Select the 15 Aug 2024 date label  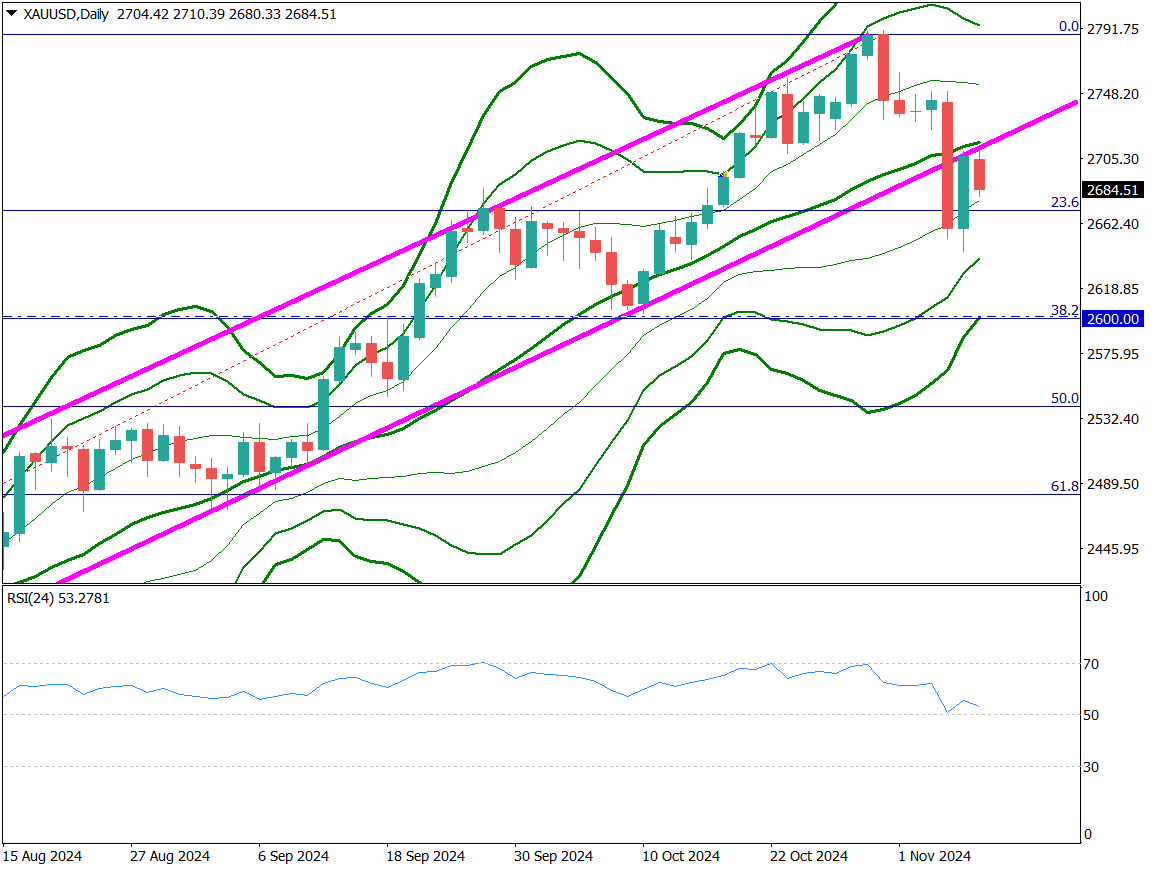click(x=42, y=856)
